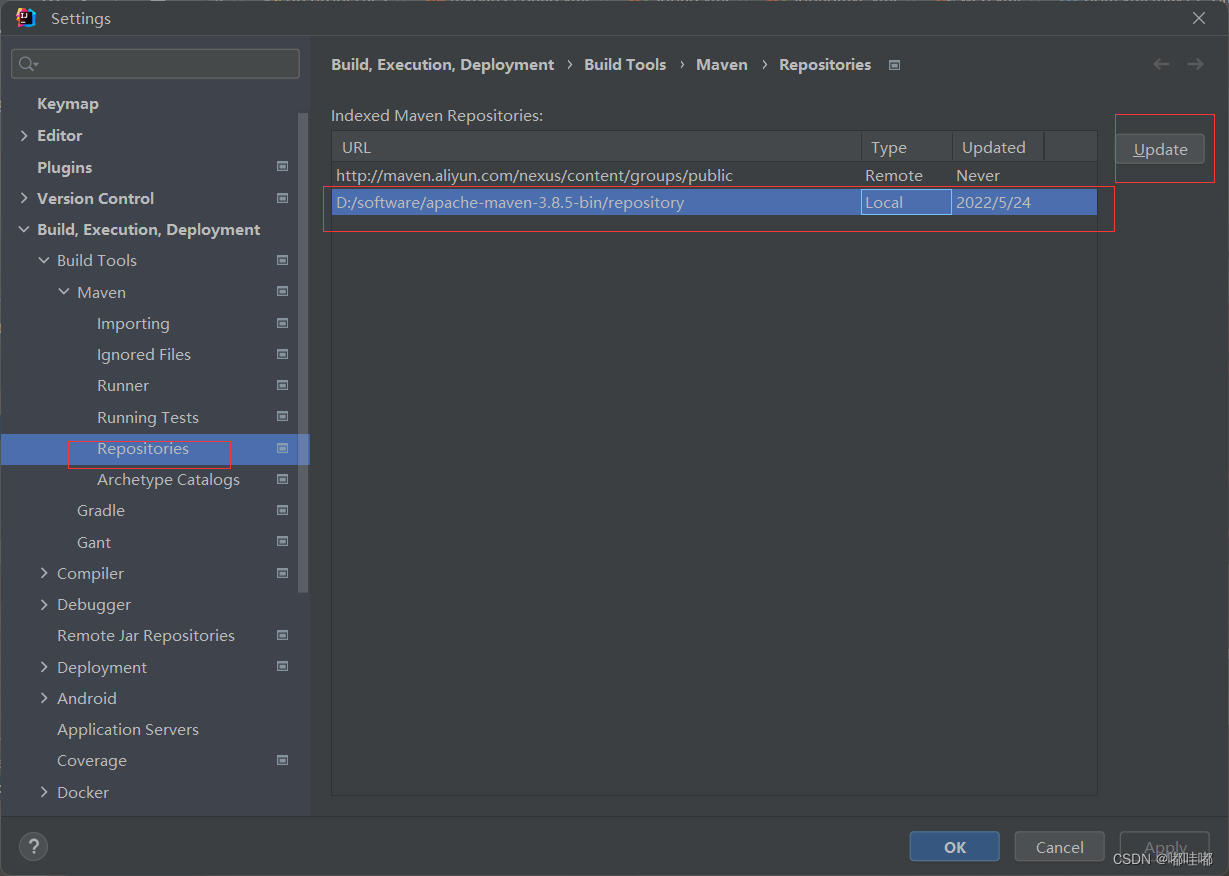Click the Updated column header

tap(997, 147)
